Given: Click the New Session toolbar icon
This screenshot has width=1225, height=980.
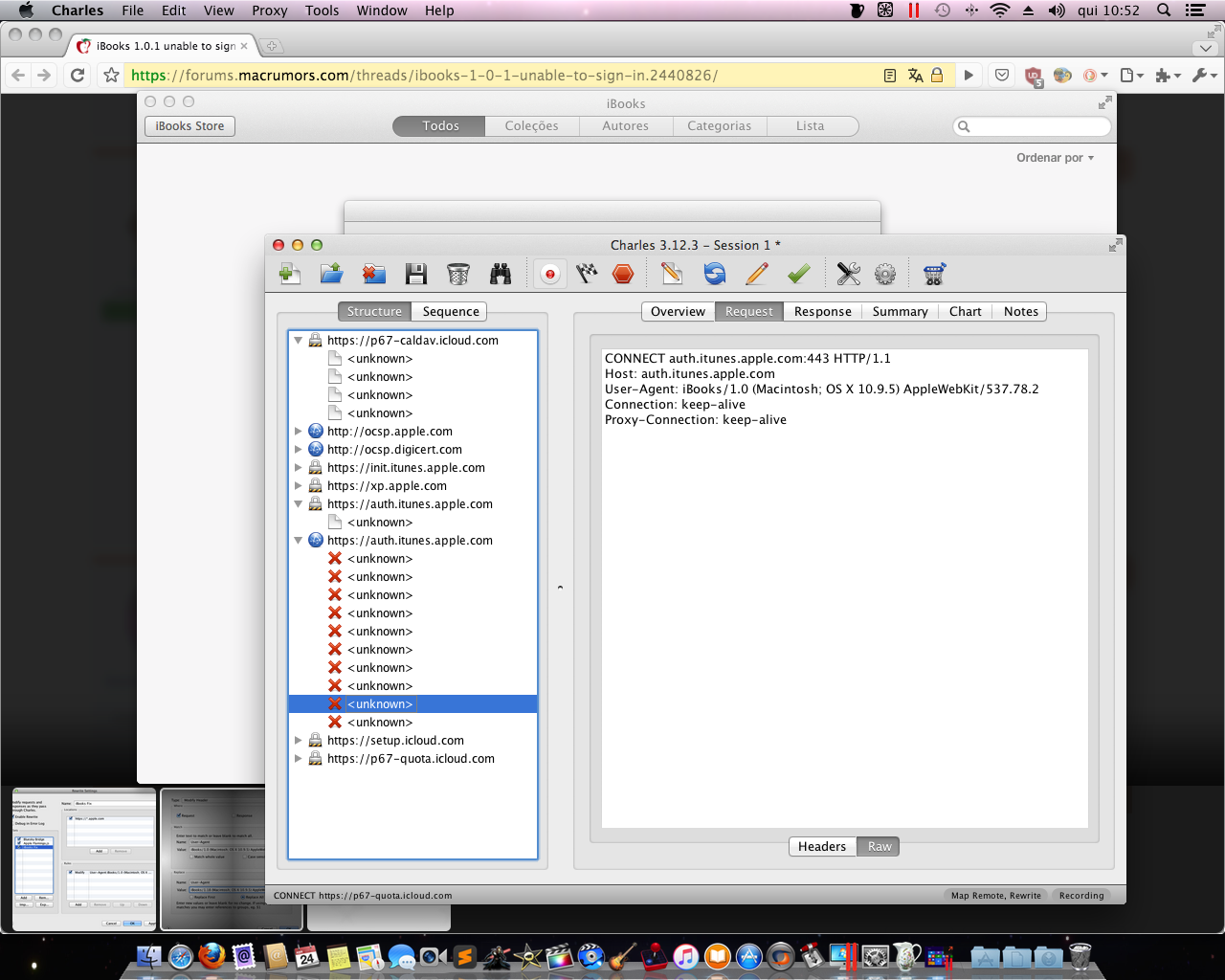Looking at the screenshot, I should point(290,274).
